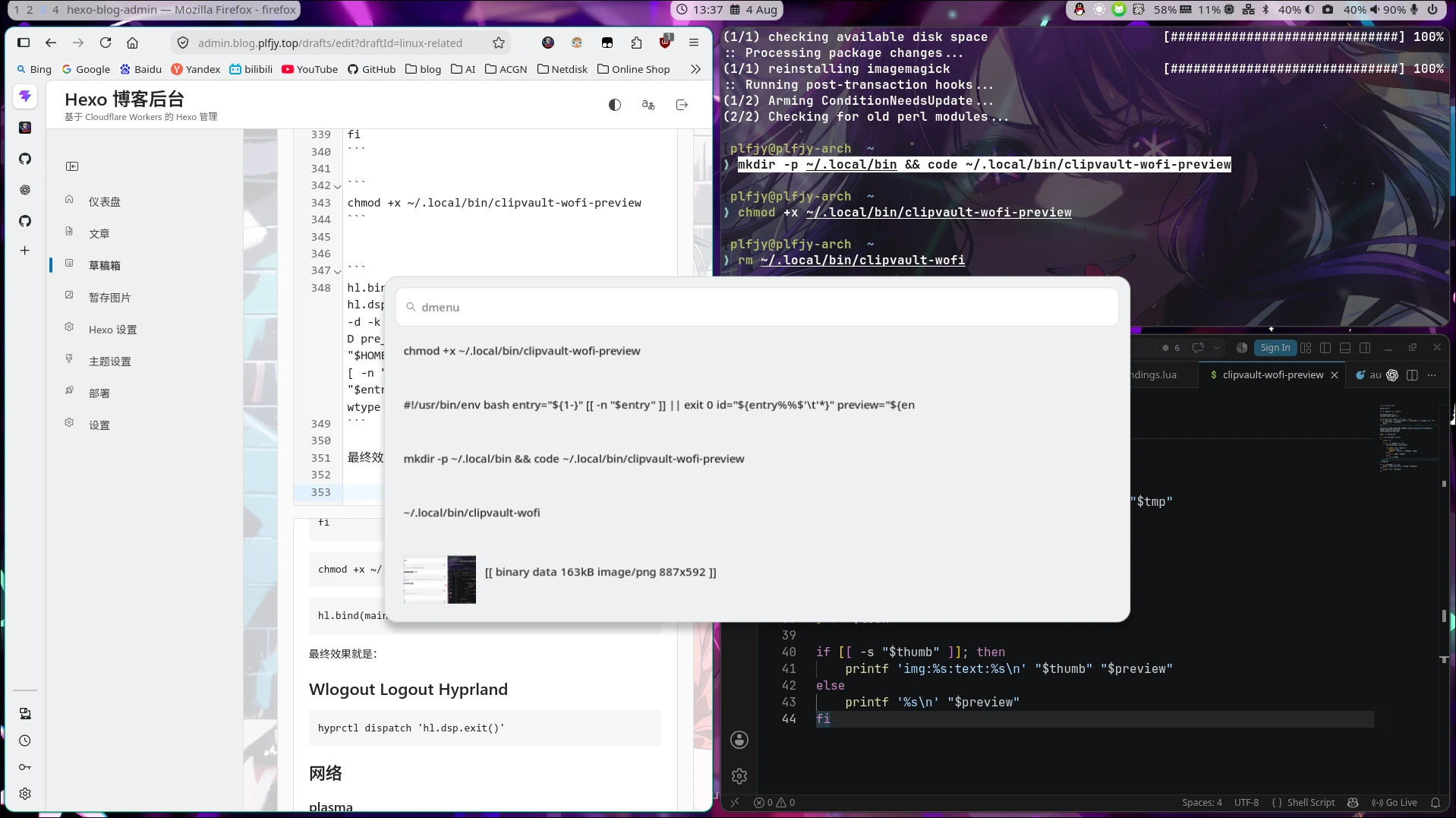Open the 仪表盘 dashboard page
Viewport: 1456px width, 818px height.
(x=105, y=201)
